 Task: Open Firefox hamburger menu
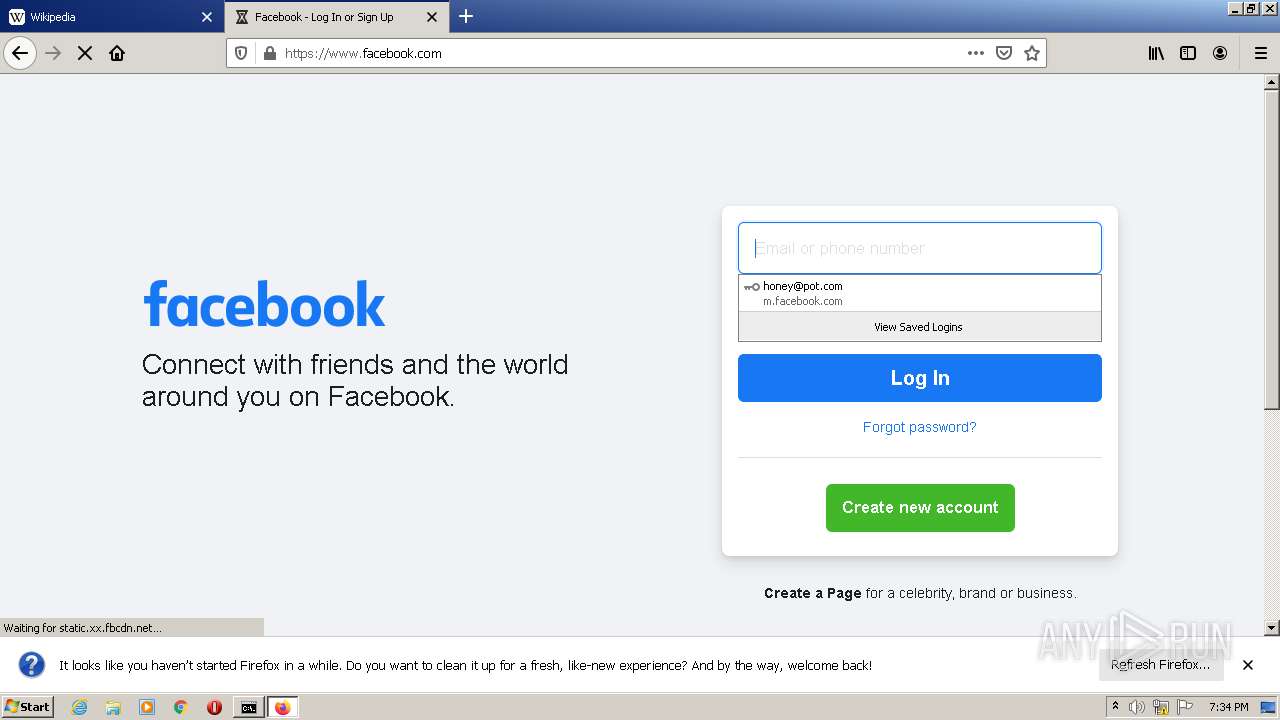coord(1261,53)
